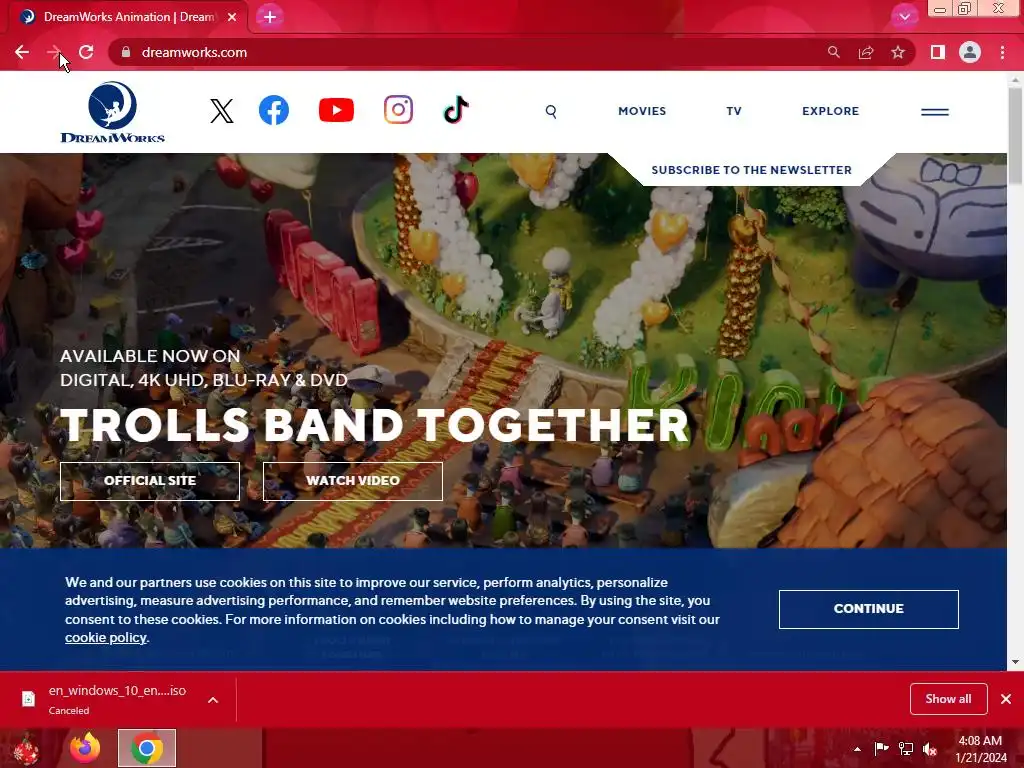The height and width of the screenshot is (768, 1024).
Task: Open the TV menu
Action: (734, 111)
